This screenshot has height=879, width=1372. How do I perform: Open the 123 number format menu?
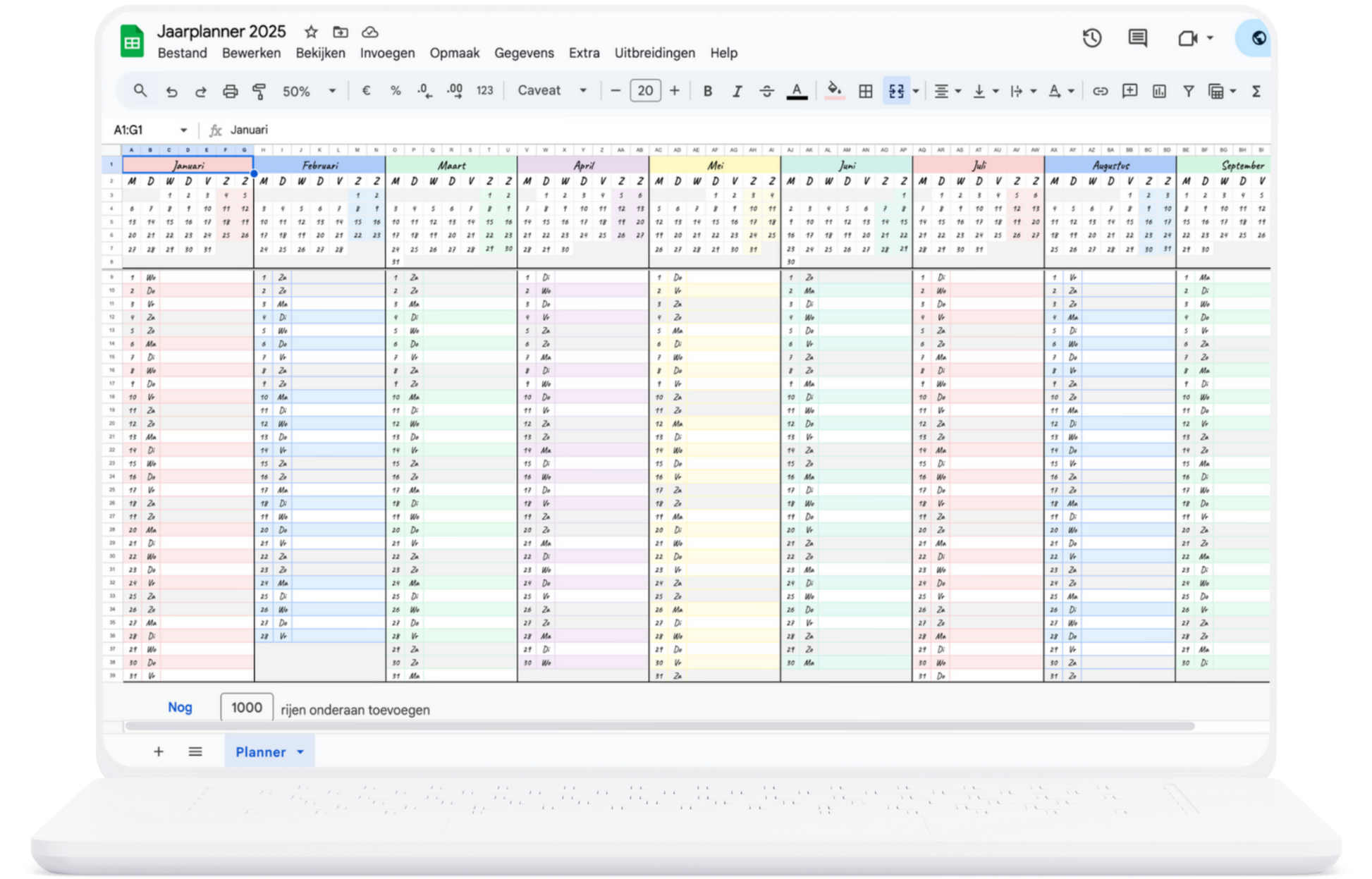[x=484, y=91]
